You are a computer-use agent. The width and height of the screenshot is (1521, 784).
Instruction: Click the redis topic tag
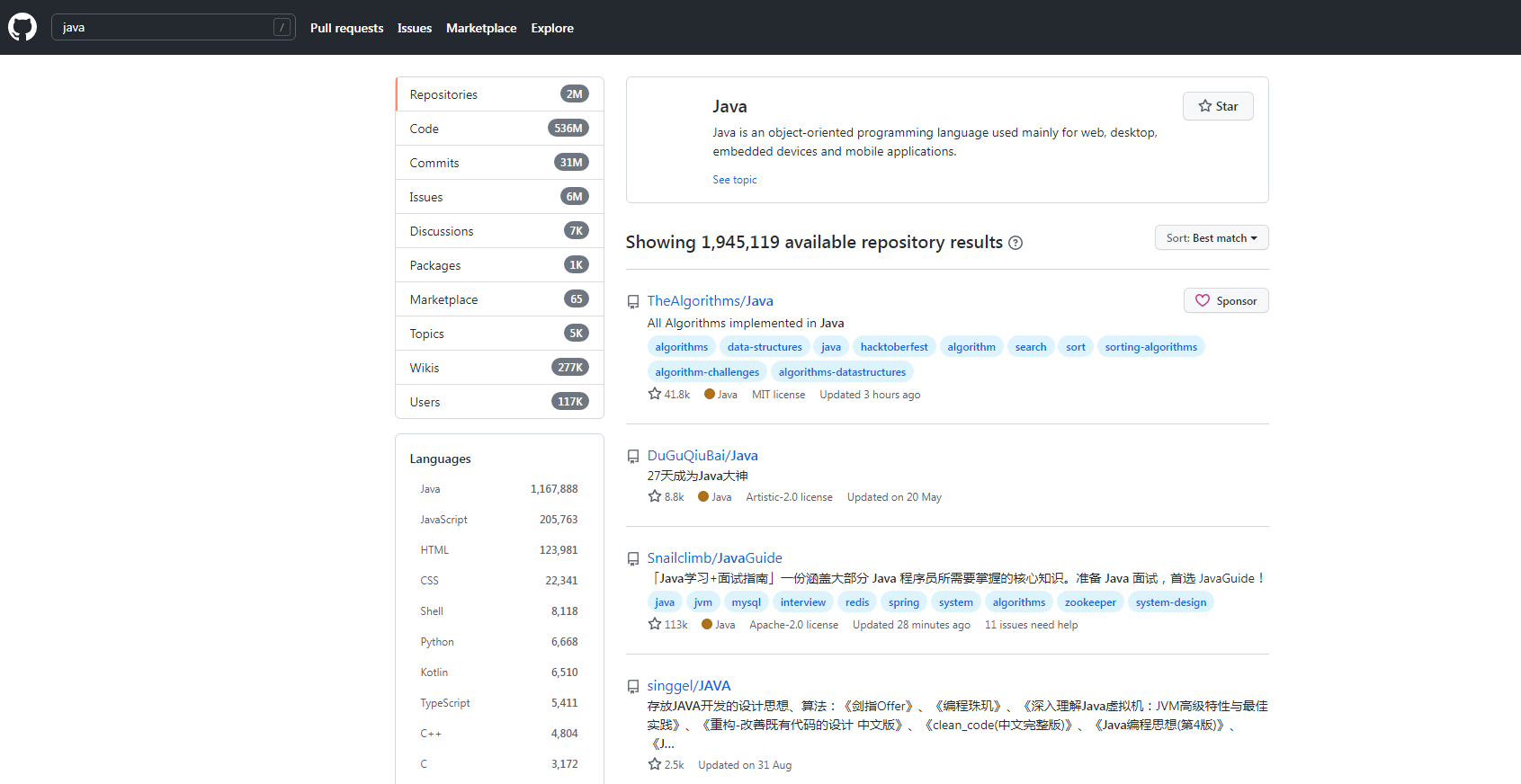(x=857, y=602)
